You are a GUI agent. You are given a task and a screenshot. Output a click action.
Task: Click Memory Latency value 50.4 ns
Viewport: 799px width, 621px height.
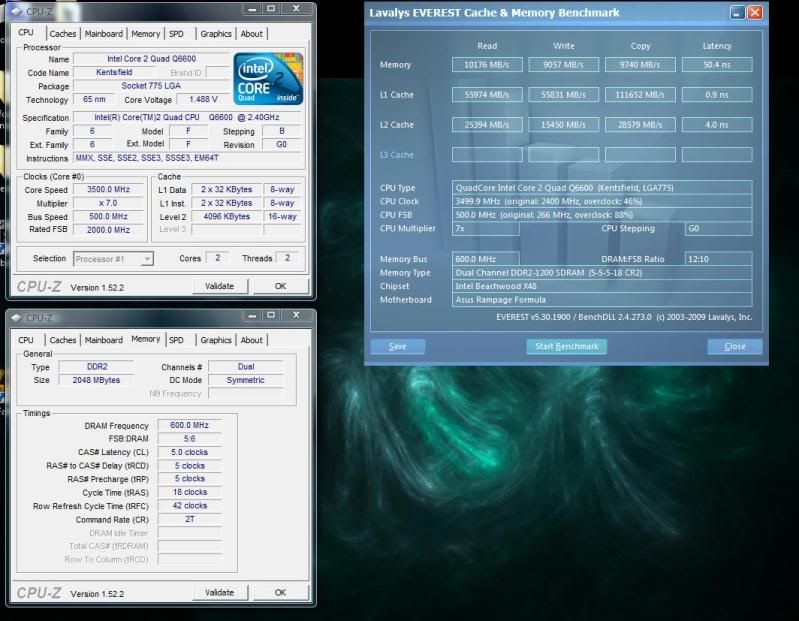tap(717, 65)
